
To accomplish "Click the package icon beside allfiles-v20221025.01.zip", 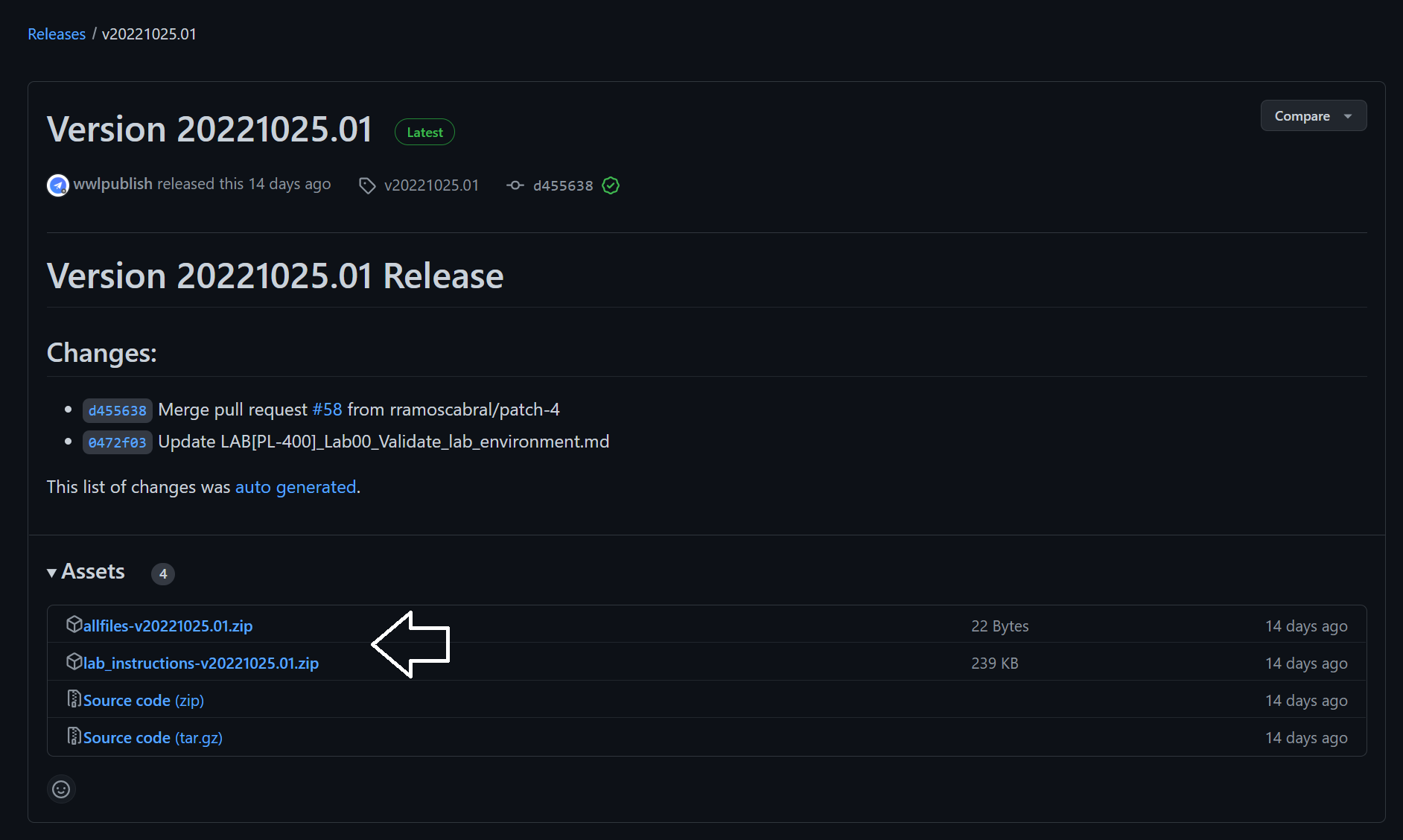I will [74, 624].
